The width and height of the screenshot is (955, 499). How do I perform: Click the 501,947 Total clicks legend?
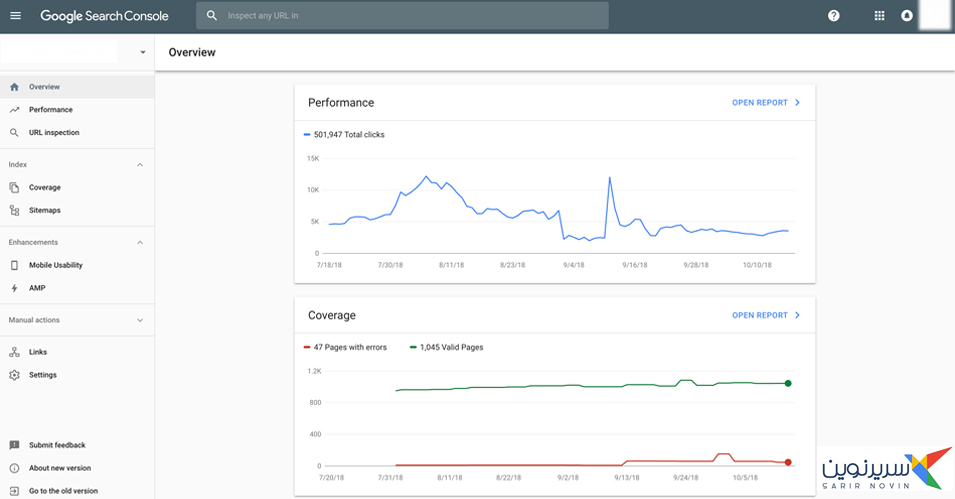coord(344,135)
